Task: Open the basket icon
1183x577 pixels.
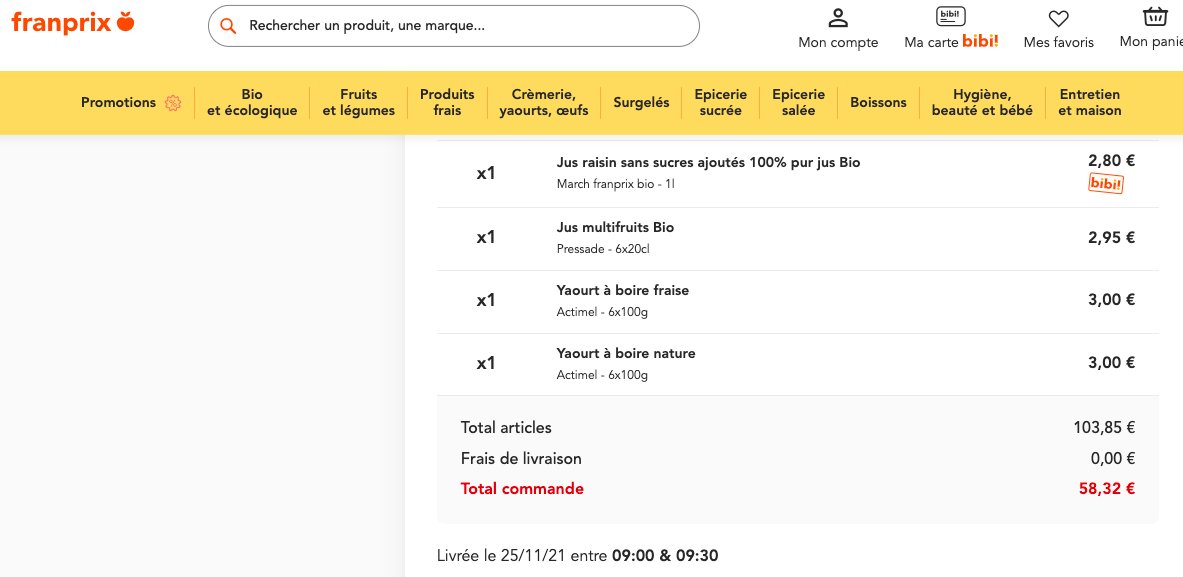Action: 1155,17
